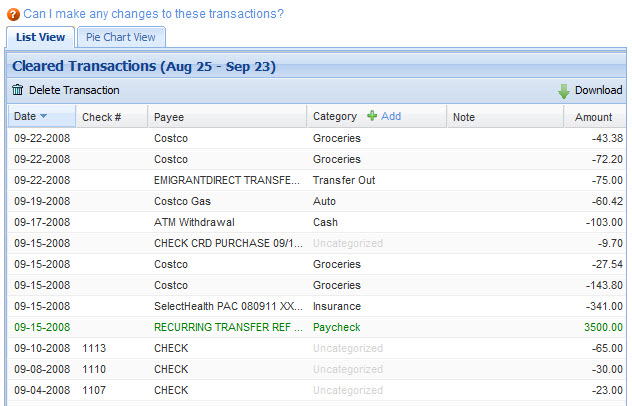Click payee RECURRING TRANSFER REF
Viewport: 632px width, 406px height.
coord(228,327)
